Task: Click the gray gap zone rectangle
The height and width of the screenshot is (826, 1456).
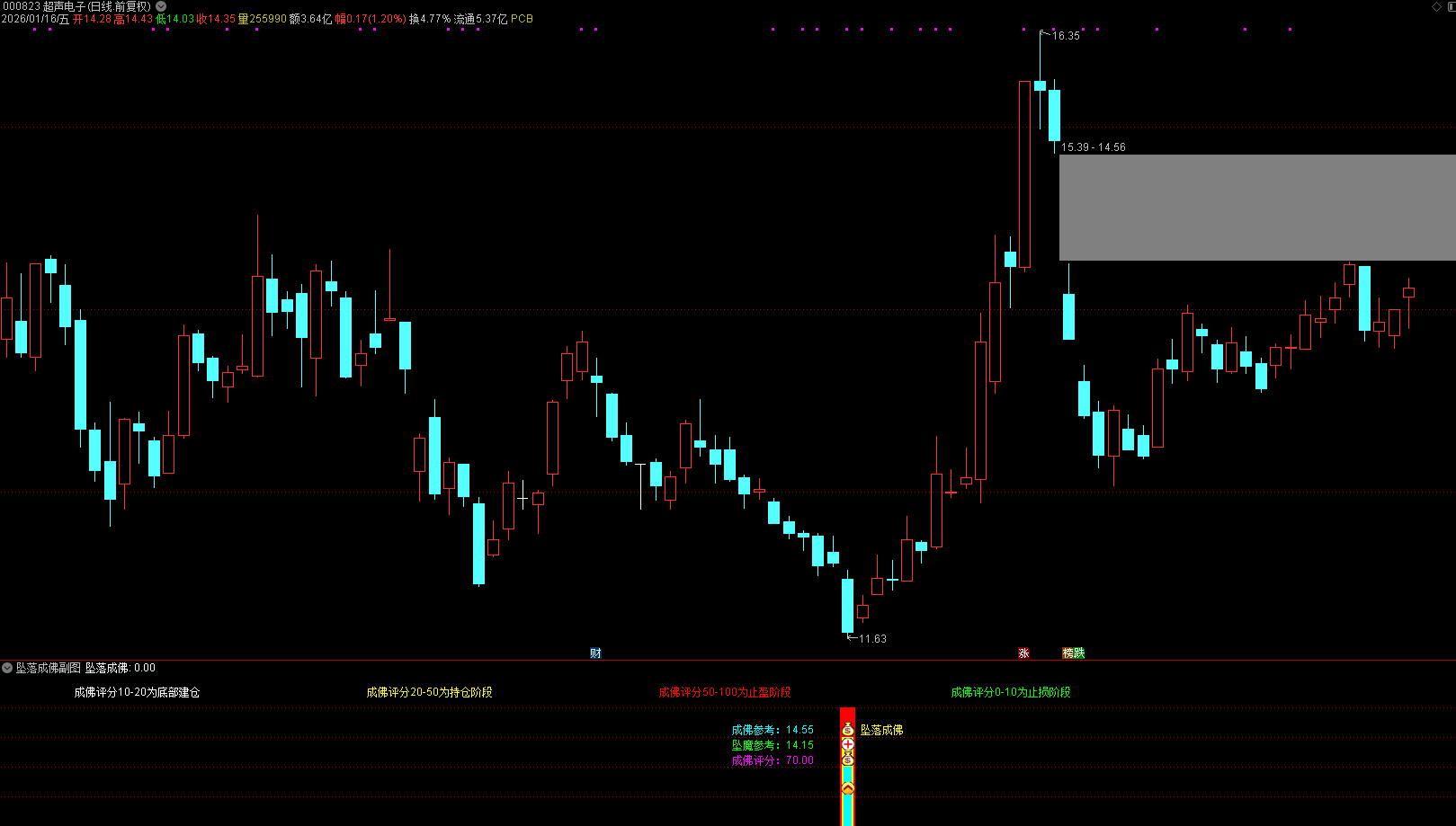Action: click(x=1257, y=208)
